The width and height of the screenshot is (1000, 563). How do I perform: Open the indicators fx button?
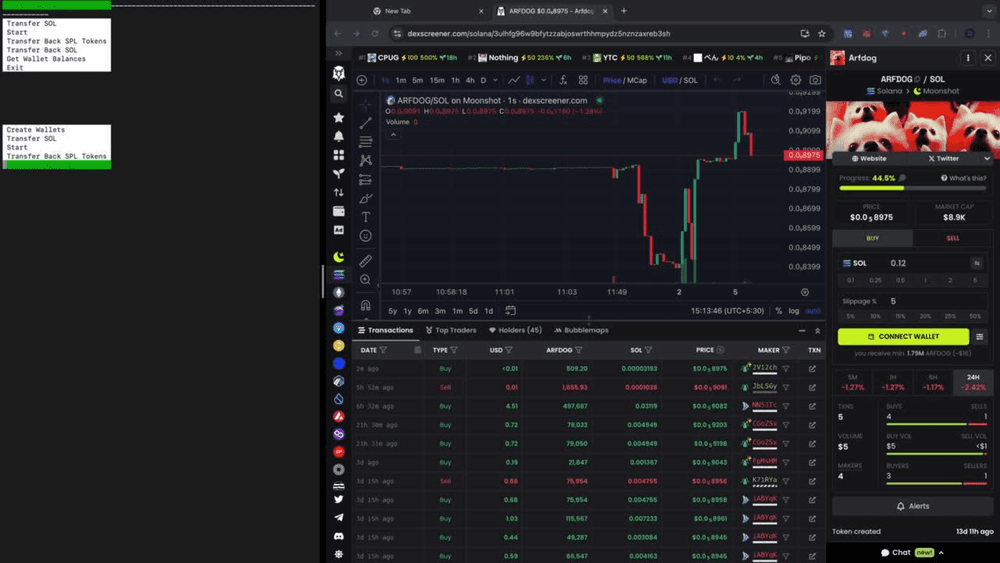(563, 80)
